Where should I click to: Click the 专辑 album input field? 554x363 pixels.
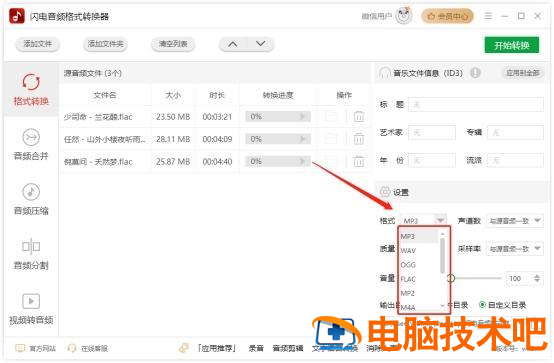pyautogui.click(x=515, y=133)
